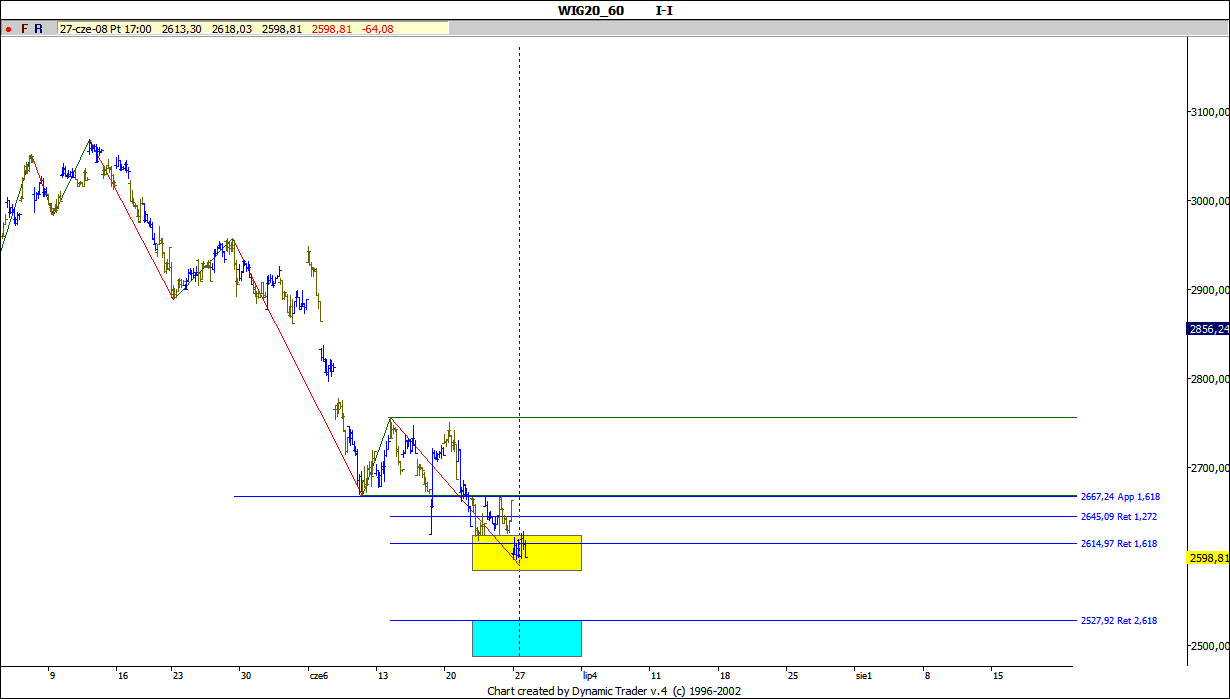This screenshot has width=1230, height=699.
Task: Click the cyan price-time target box
Action: (527, 638)
